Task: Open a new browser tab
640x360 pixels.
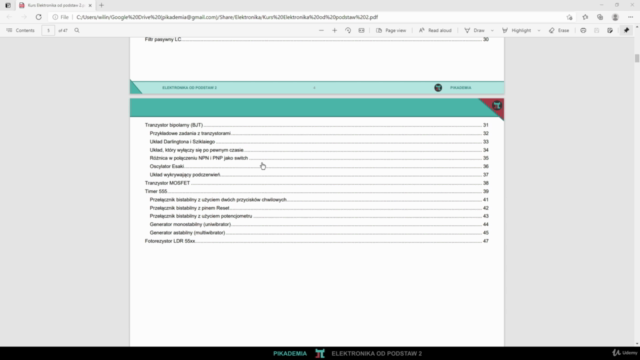Action: click(x=101, y=5)
